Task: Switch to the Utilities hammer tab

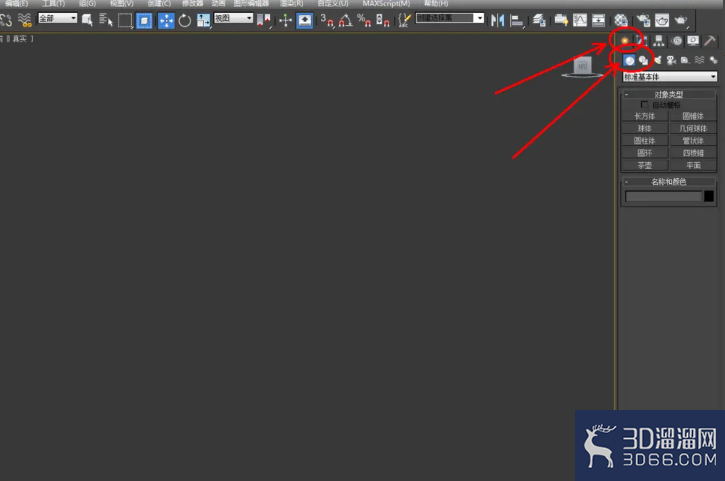Action: click(x=709, y=41)
